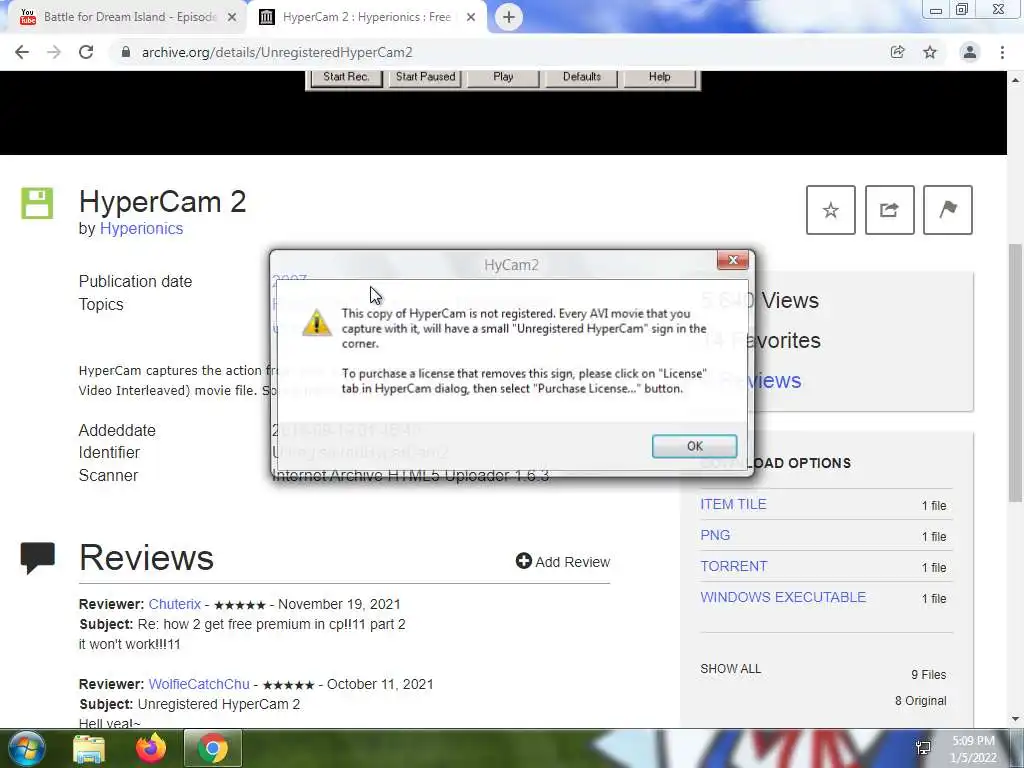Click the green floppy software icon
The height and width of the screenshot is (768, 1024).
coord(37,203)
